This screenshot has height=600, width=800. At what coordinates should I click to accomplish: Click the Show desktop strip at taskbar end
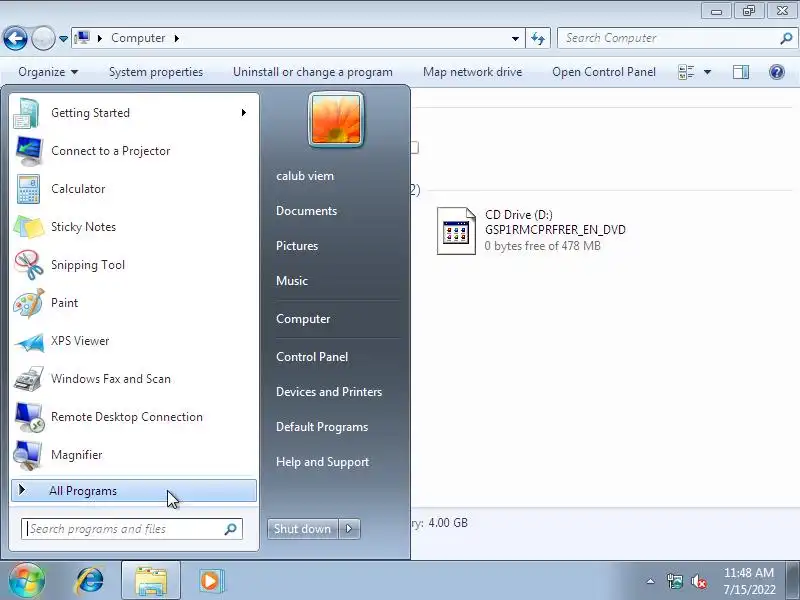pyautogui.click(x=792, y=581)
